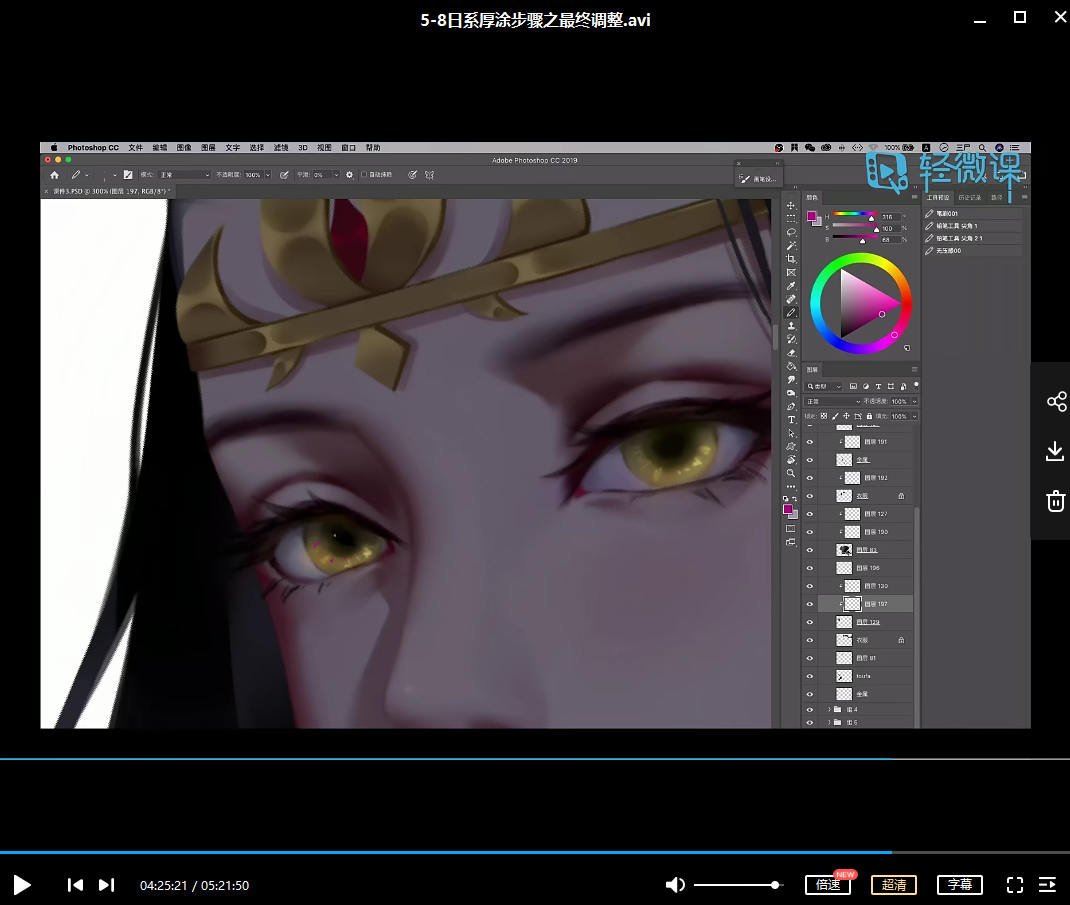Select the Eraser tool
This screenshot has width=1070, height=905.
791,353
